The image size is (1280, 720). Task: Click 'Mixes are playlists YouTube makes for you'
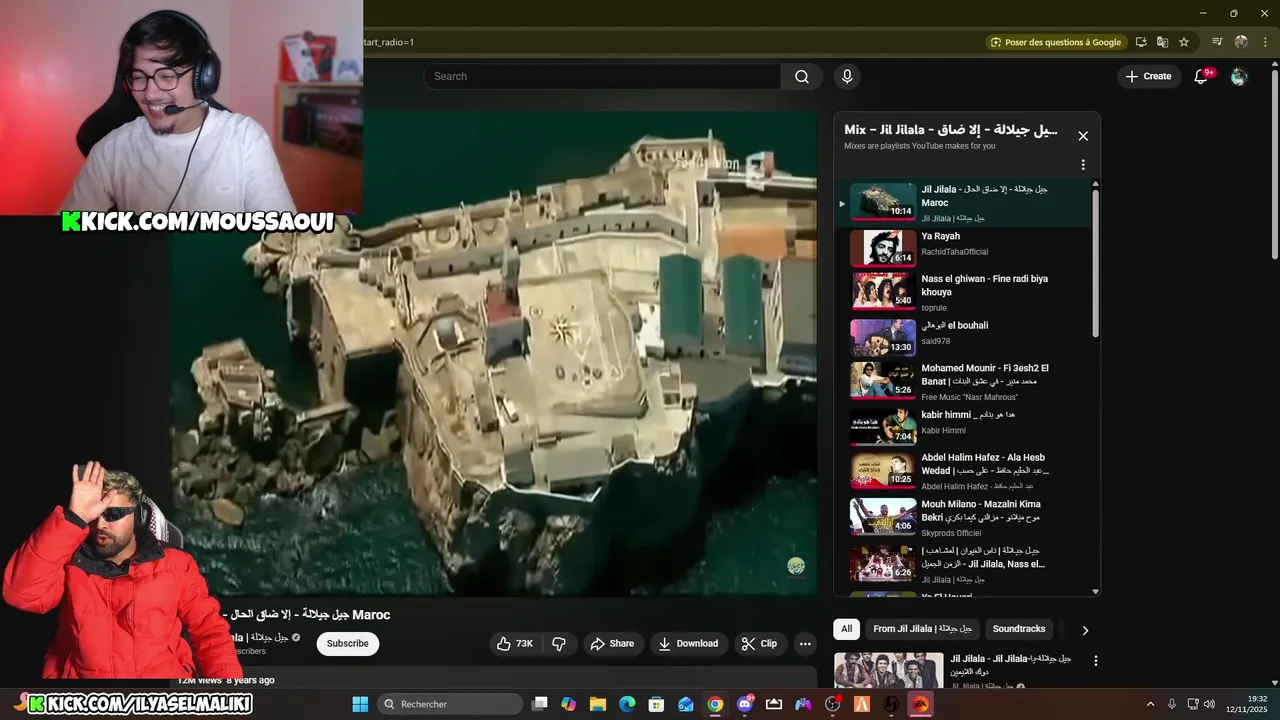(920, 146)
